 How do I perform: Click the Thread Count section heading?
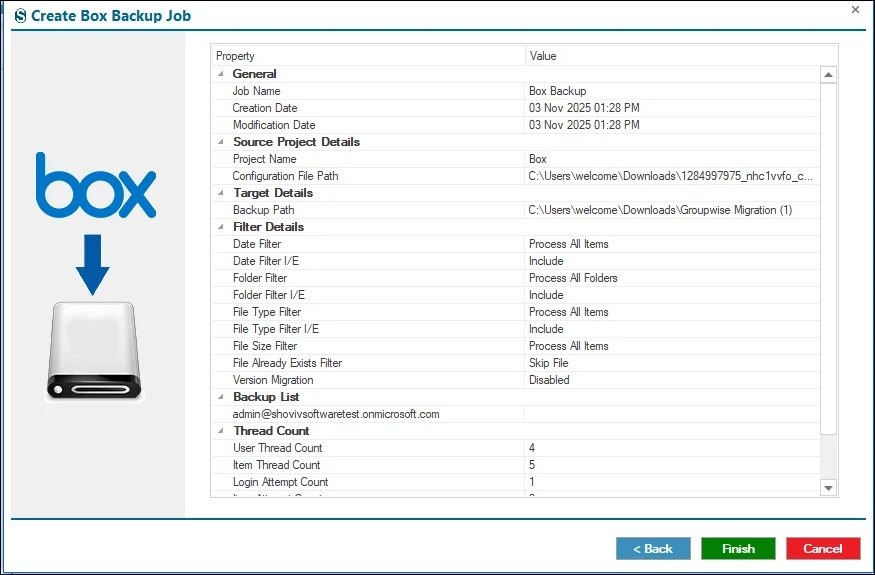coord(271,431)
